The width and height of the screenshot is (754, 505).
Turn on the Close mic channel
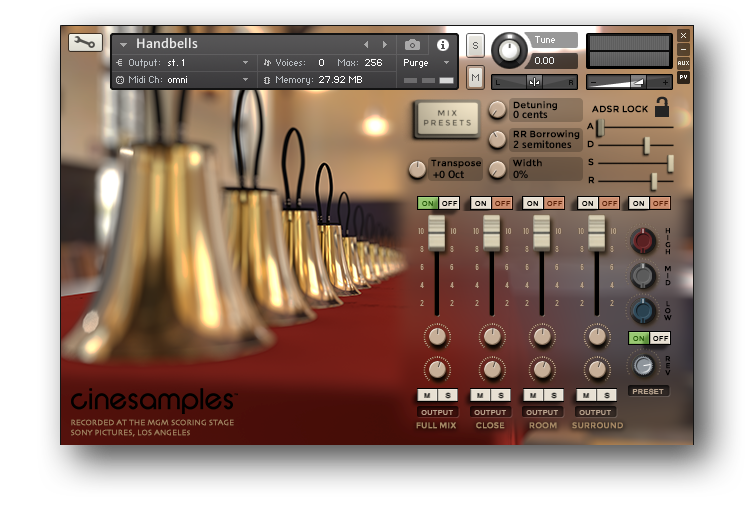pyautogui.click(x=480, y=203)
